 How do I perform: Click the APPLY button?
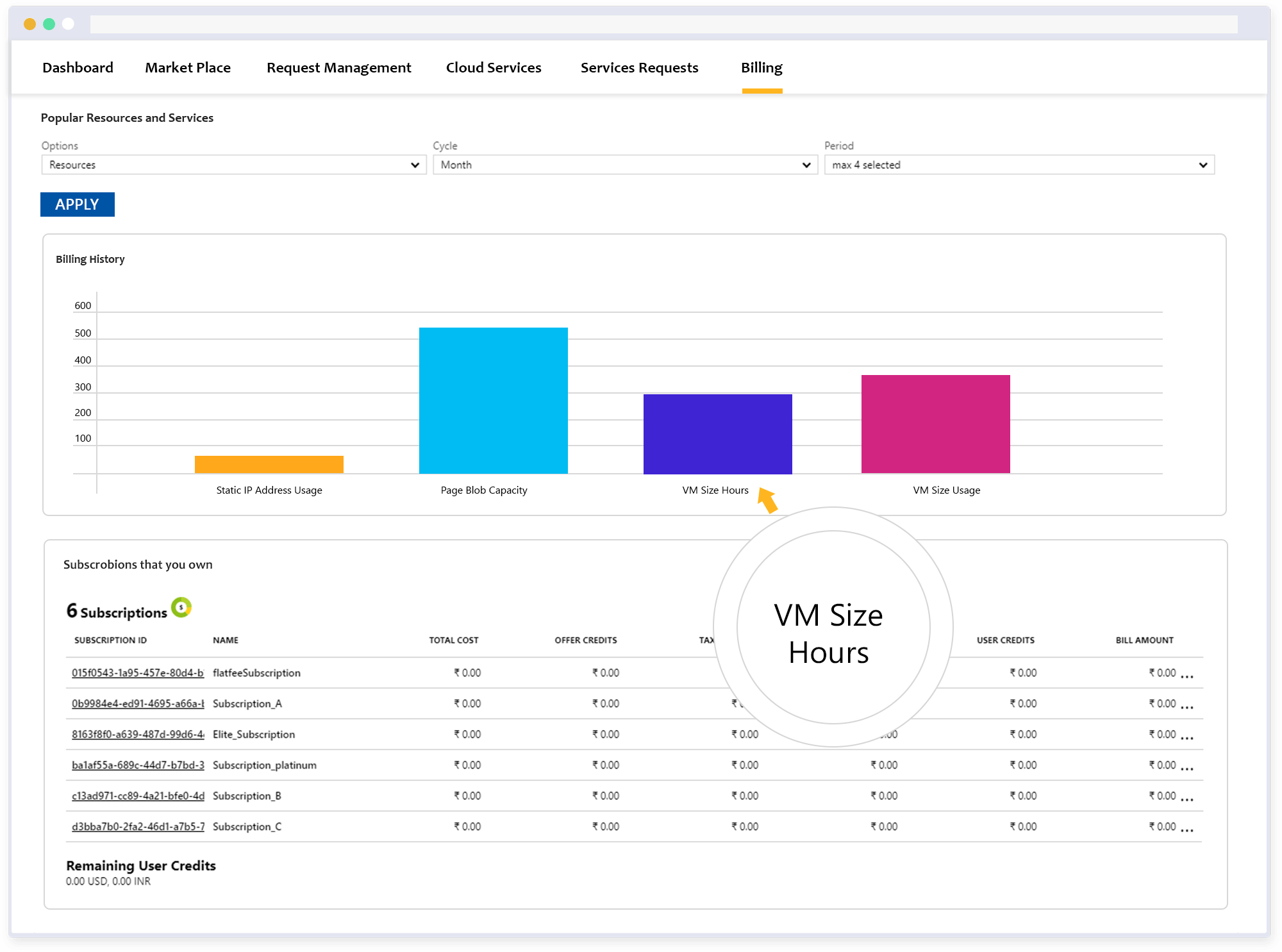[x=77, y=204]
